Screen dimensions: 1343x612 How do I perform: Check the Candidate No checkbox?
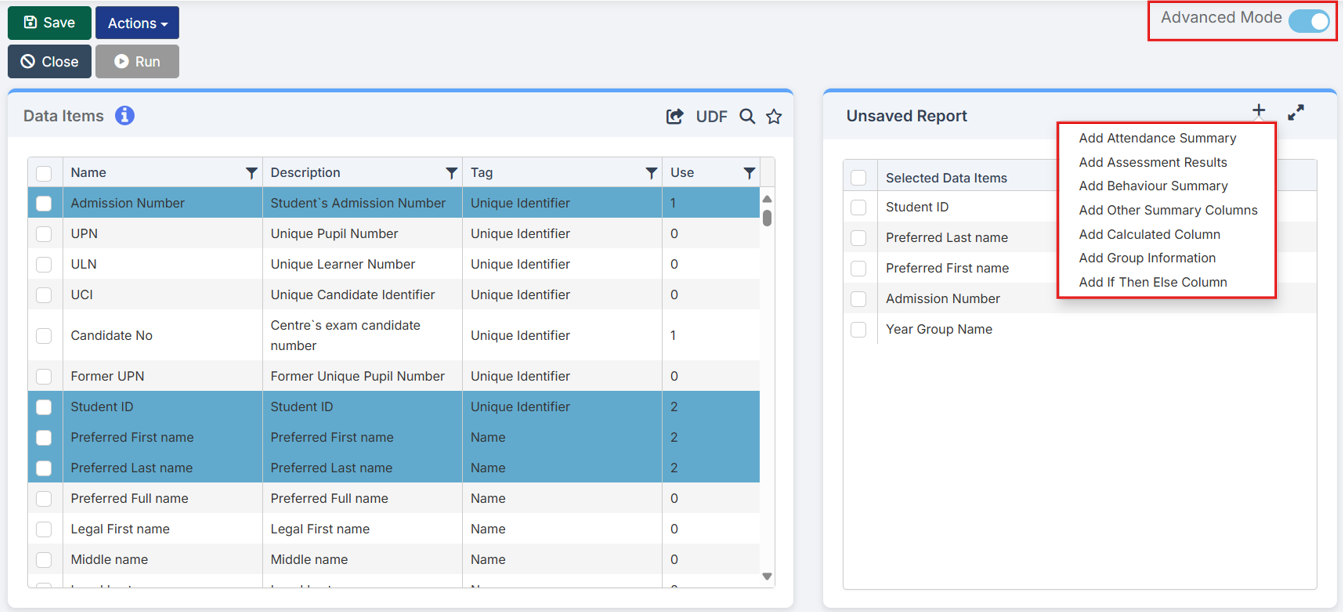coord(44,336)
